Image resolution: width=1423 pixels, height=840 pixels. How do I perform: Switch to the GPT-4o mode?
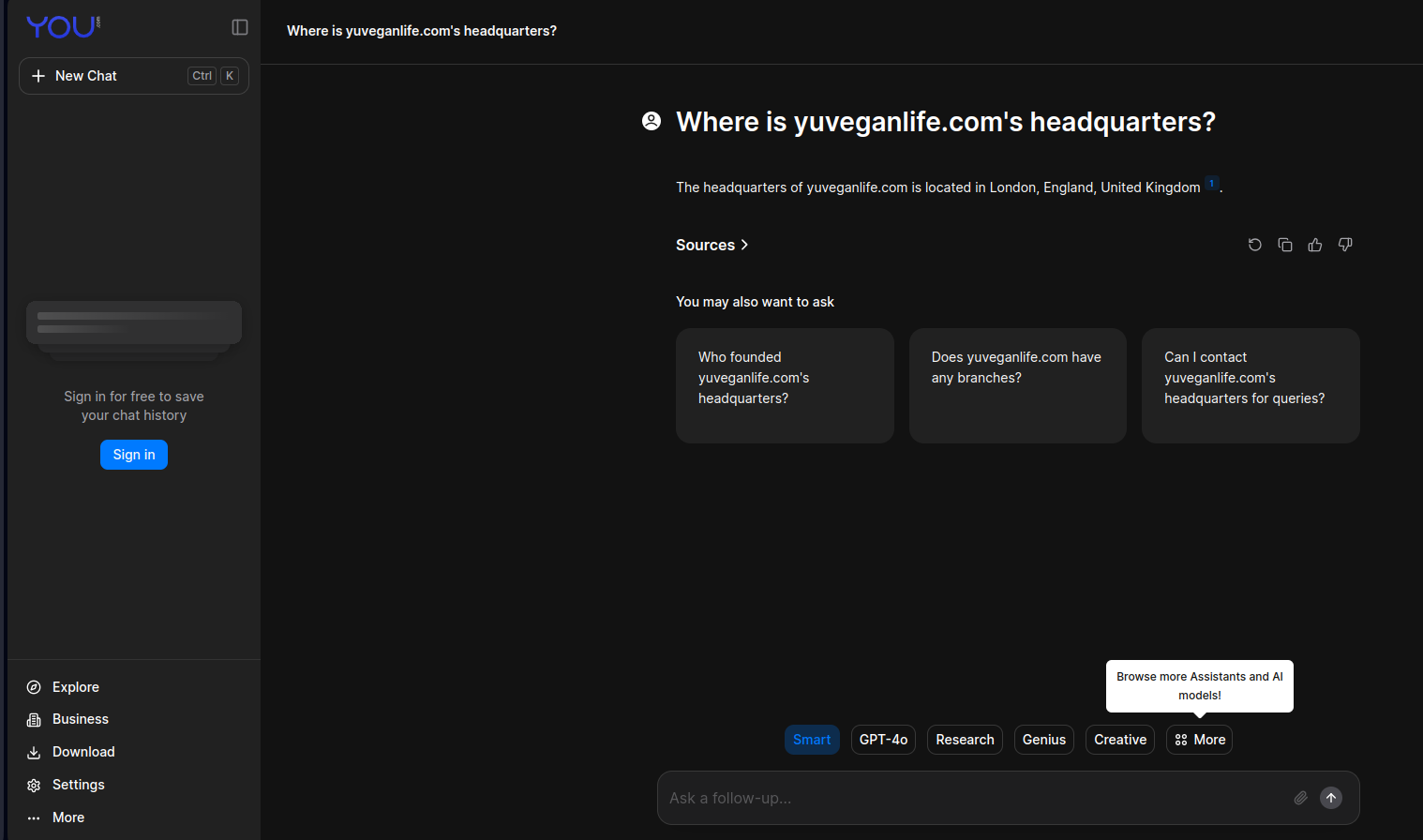pos(883,740)
